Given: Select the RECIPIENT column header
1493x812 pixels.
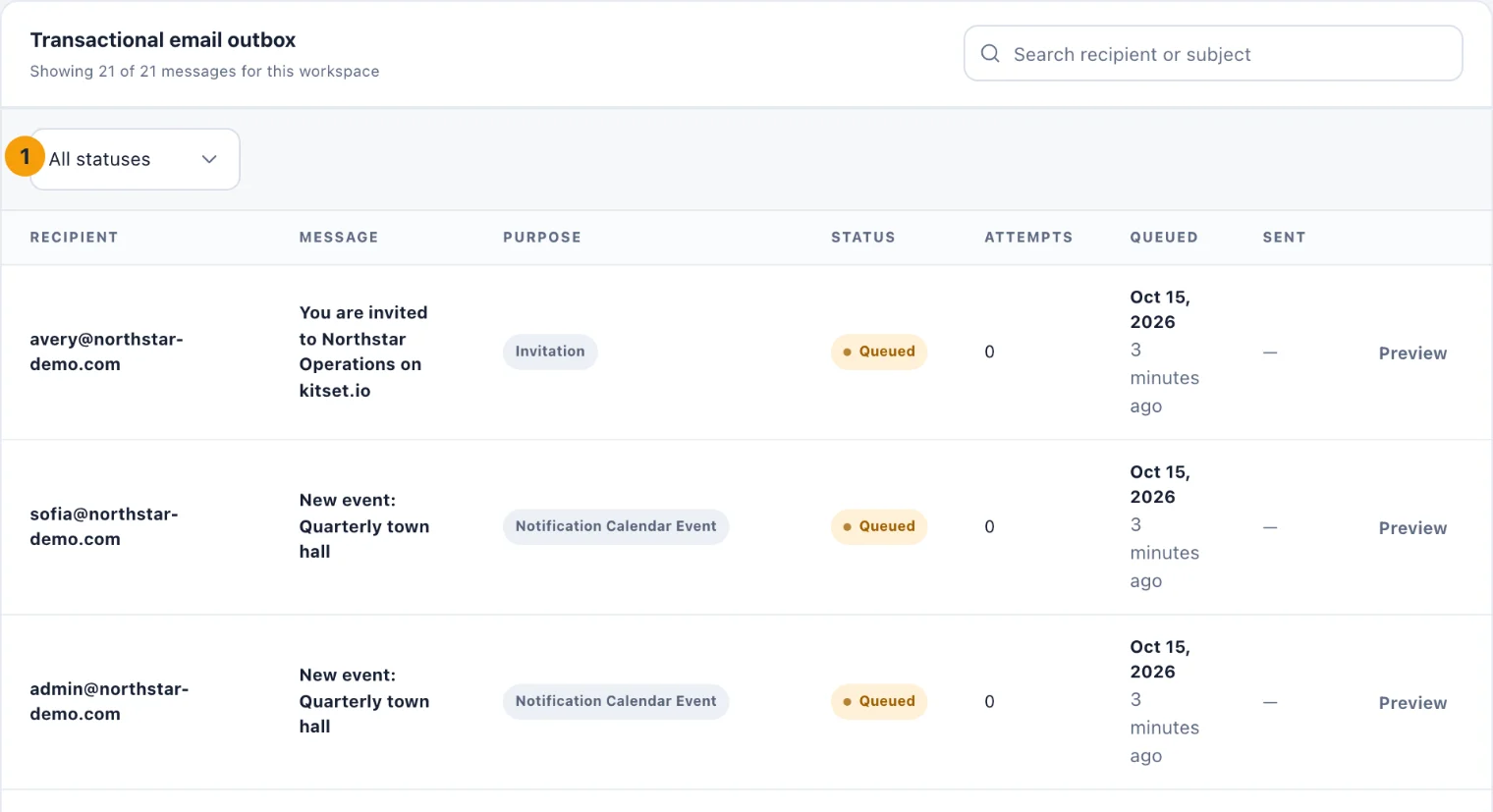Looking at the screenshot, I should click(74, 237).
